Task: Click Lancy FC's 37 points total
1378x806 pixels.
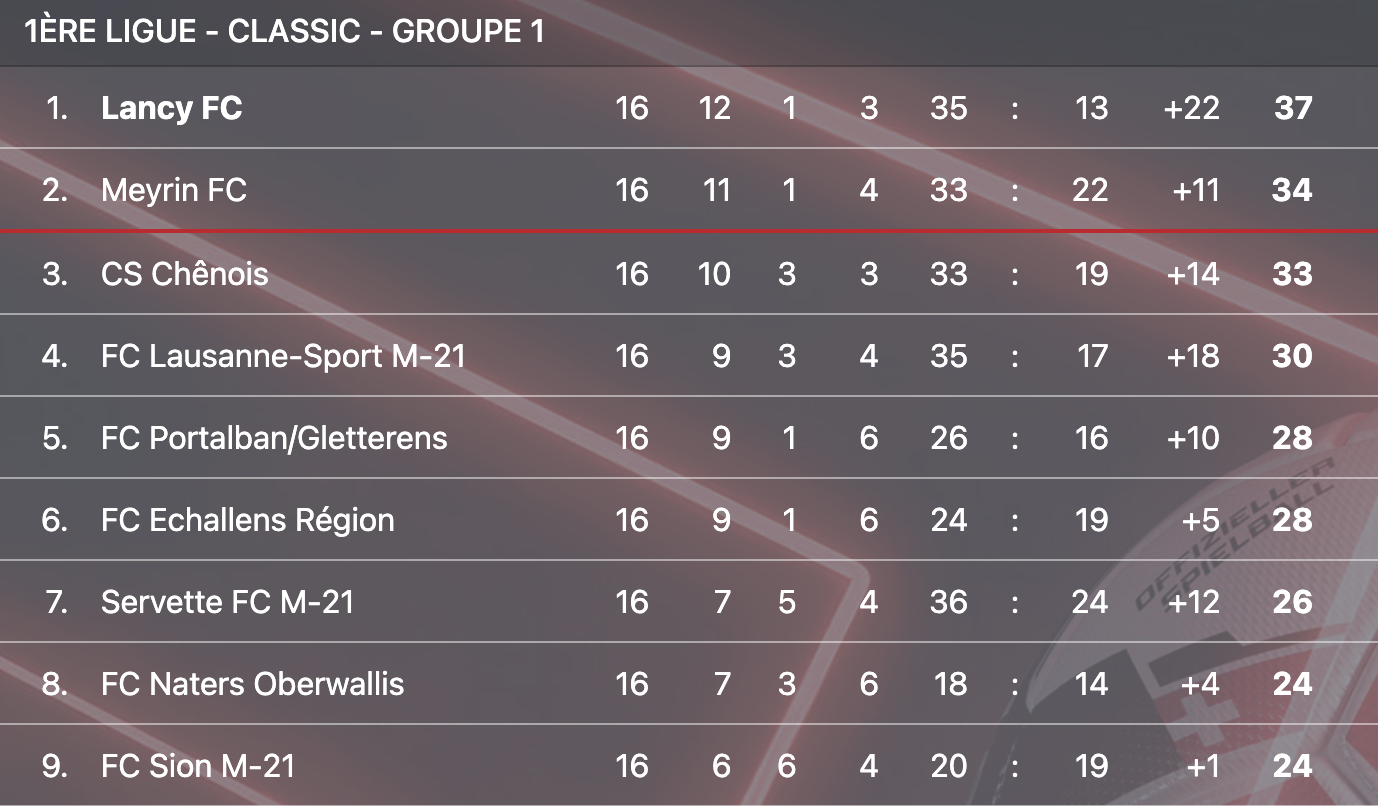Action: coord(1292,108)
